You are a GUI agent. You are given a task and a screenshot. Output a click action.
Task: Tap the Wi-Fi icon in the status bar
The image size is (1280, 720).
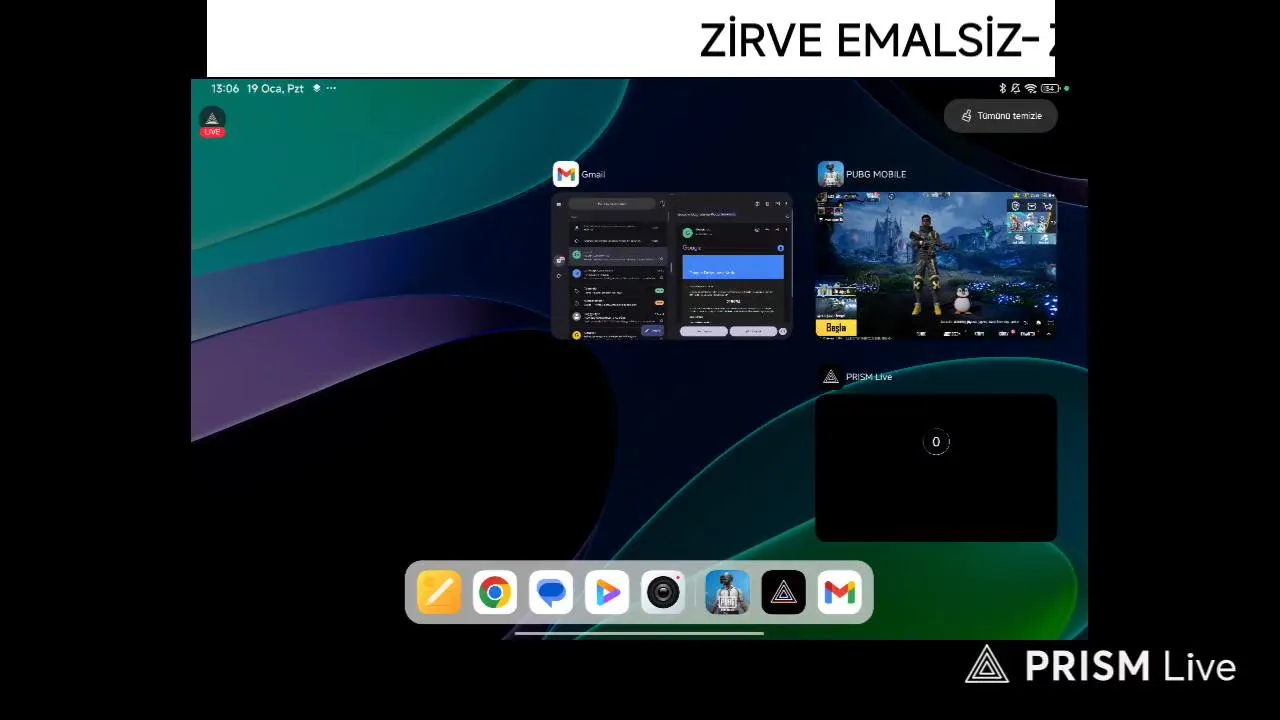coord(1030,89)
